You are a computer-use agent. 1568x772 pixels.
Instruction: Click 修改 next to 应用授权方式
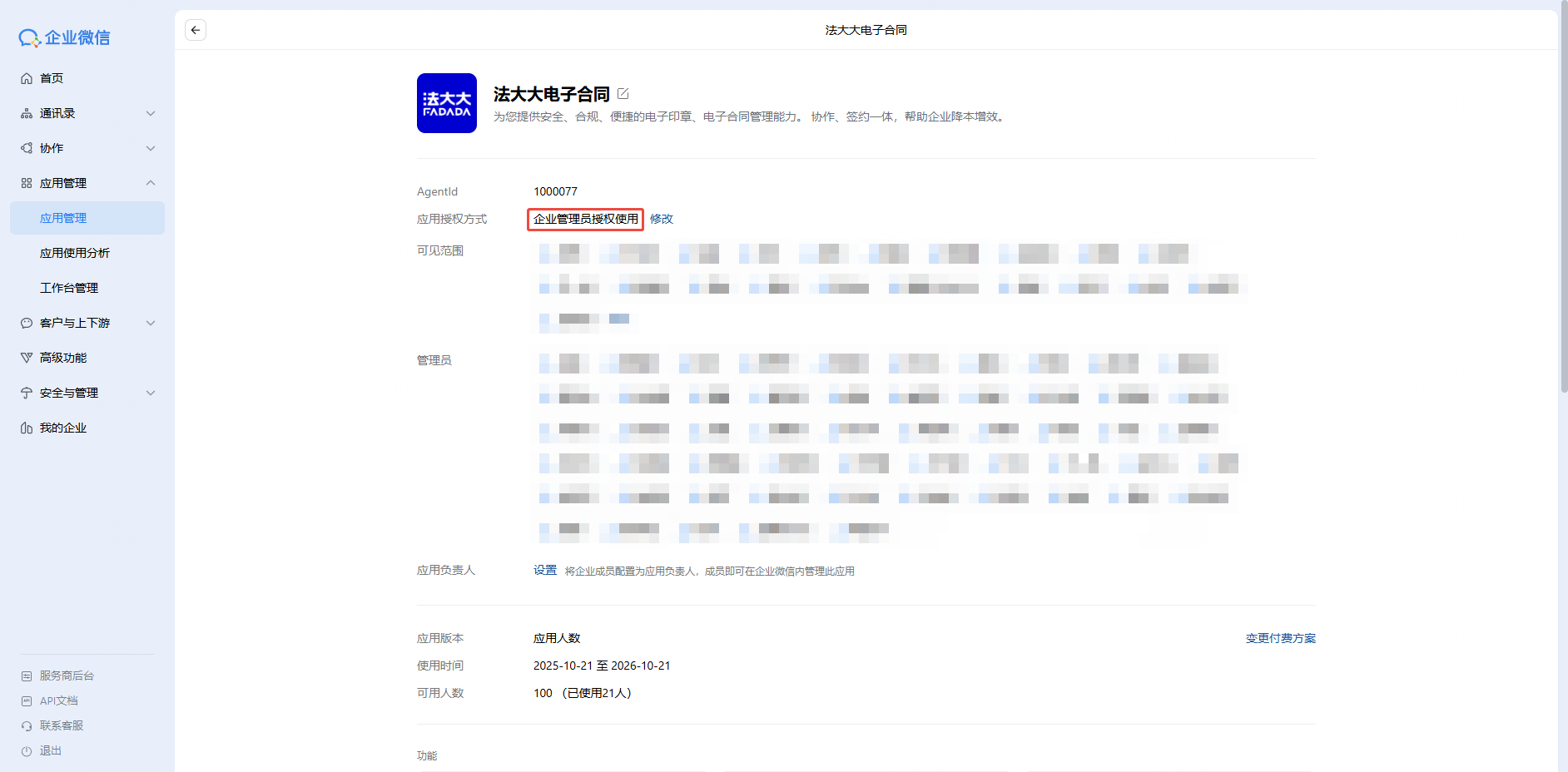662,219
